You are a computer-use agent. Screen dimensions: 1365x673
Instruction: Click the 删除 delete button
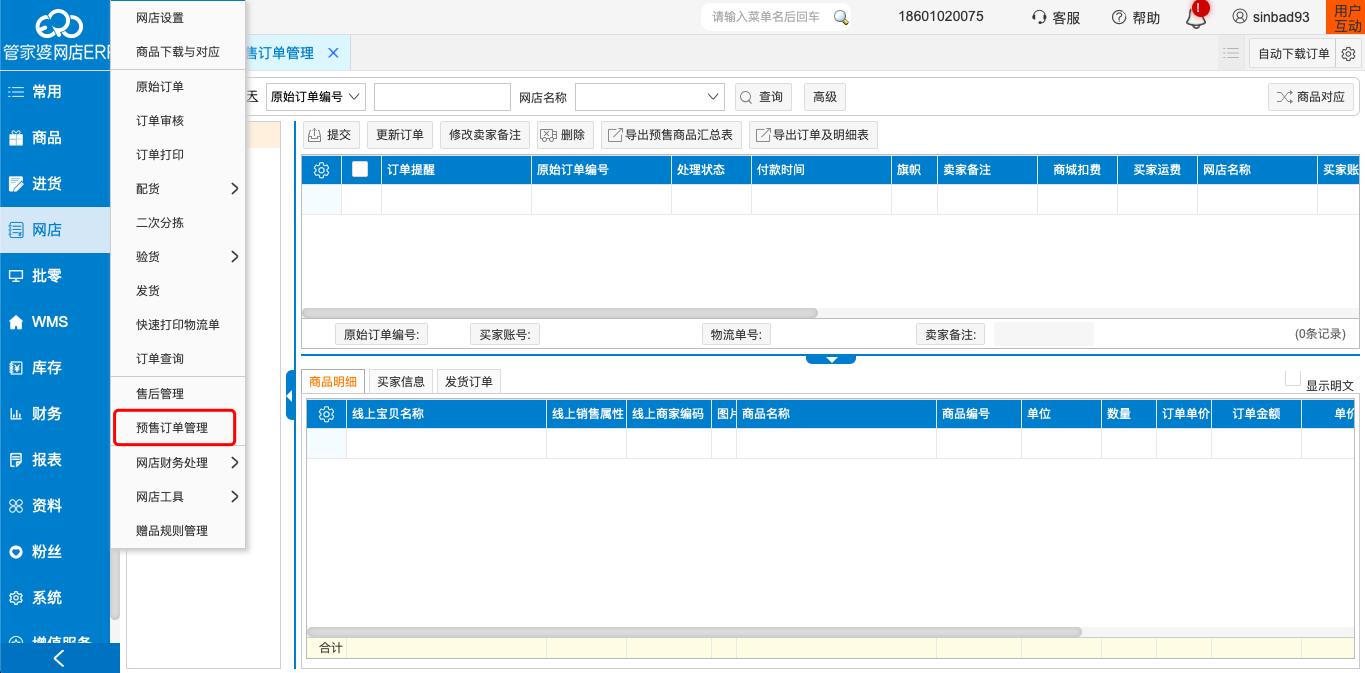pos(565,135)
